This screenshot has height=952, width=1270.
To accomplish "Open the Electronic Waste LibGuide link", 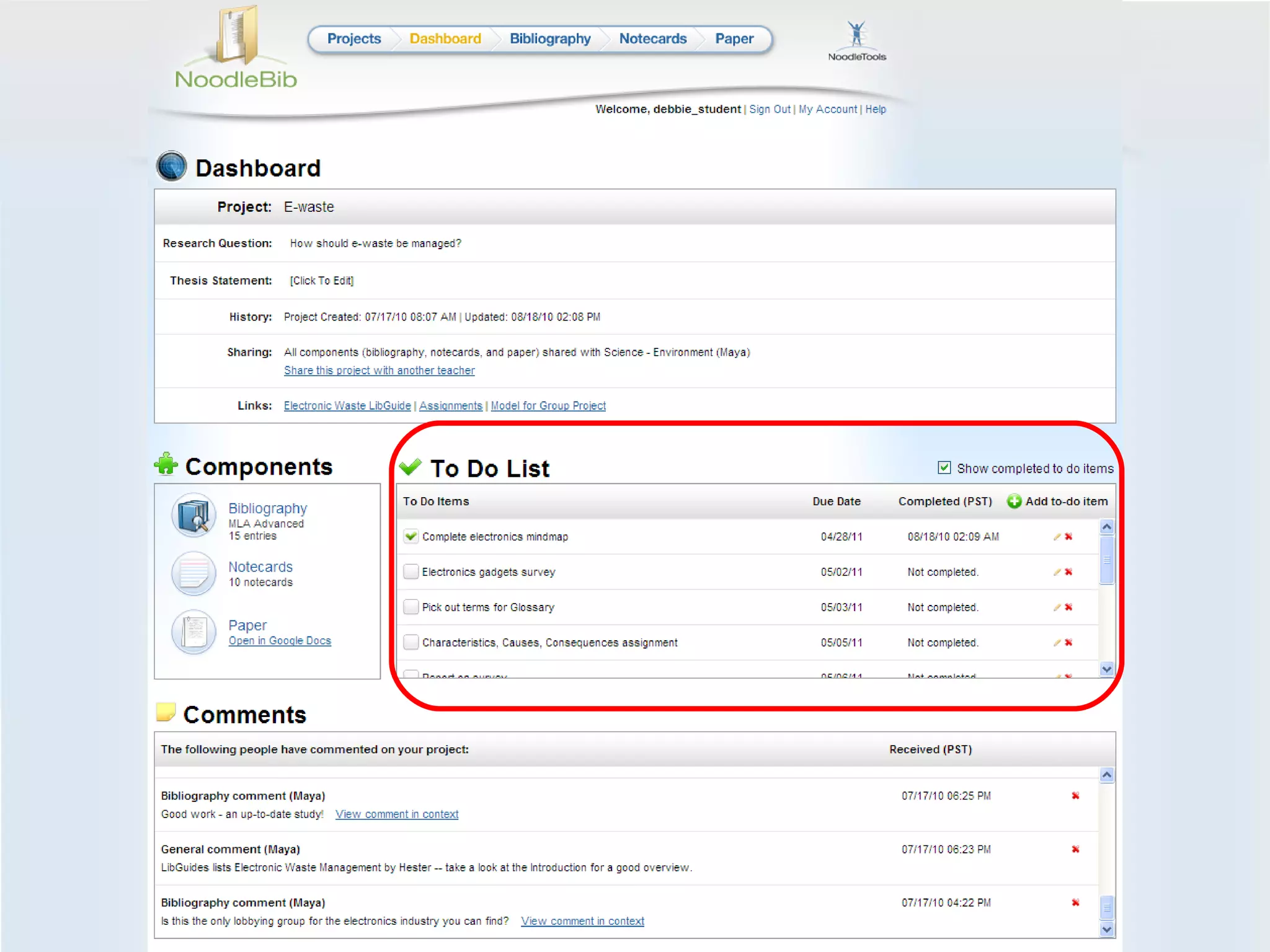I will pyautogui.click(x=347, y=406).
